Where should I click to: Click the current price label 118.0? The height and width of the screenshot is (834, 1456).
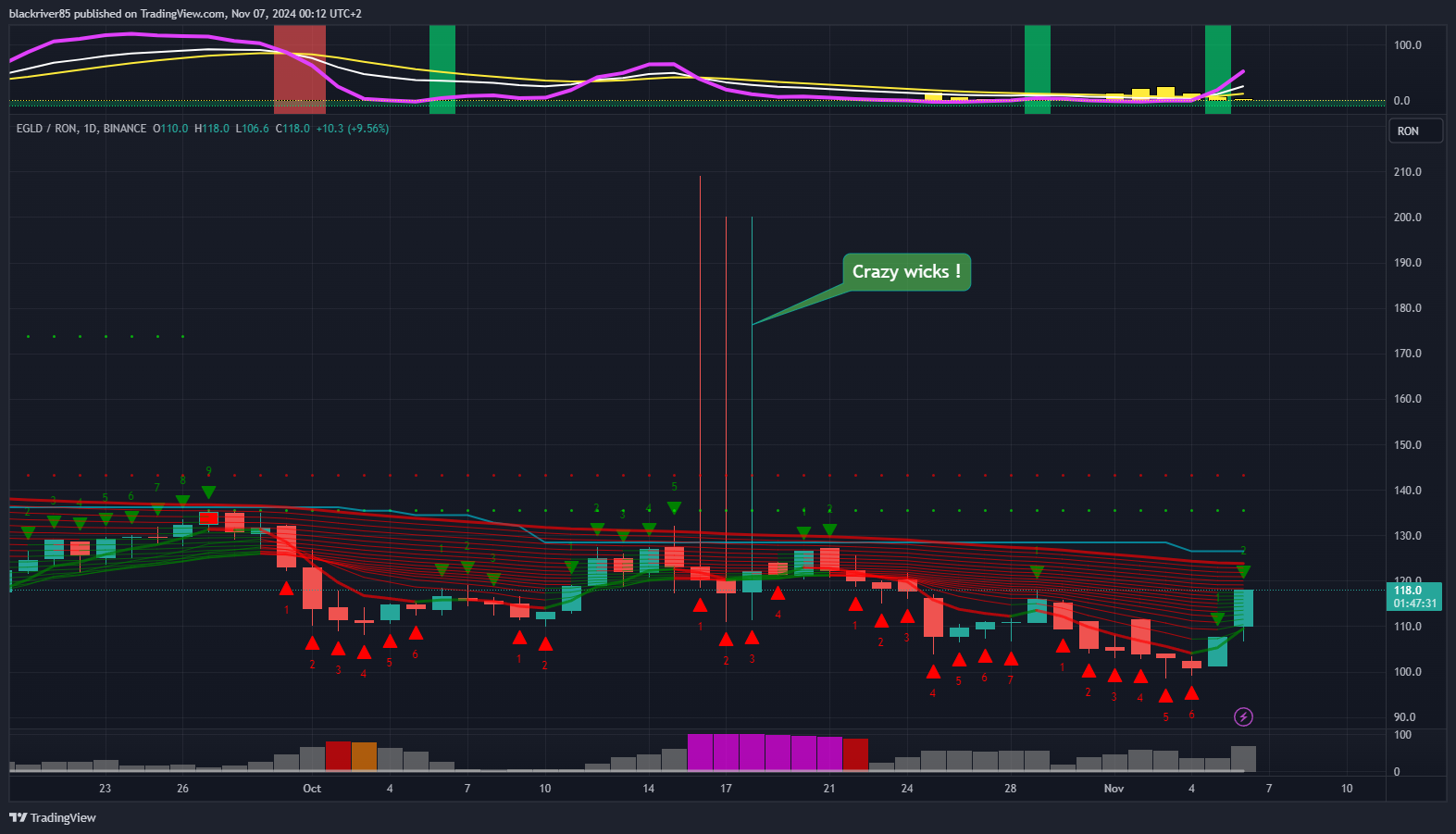point(1408,591)
